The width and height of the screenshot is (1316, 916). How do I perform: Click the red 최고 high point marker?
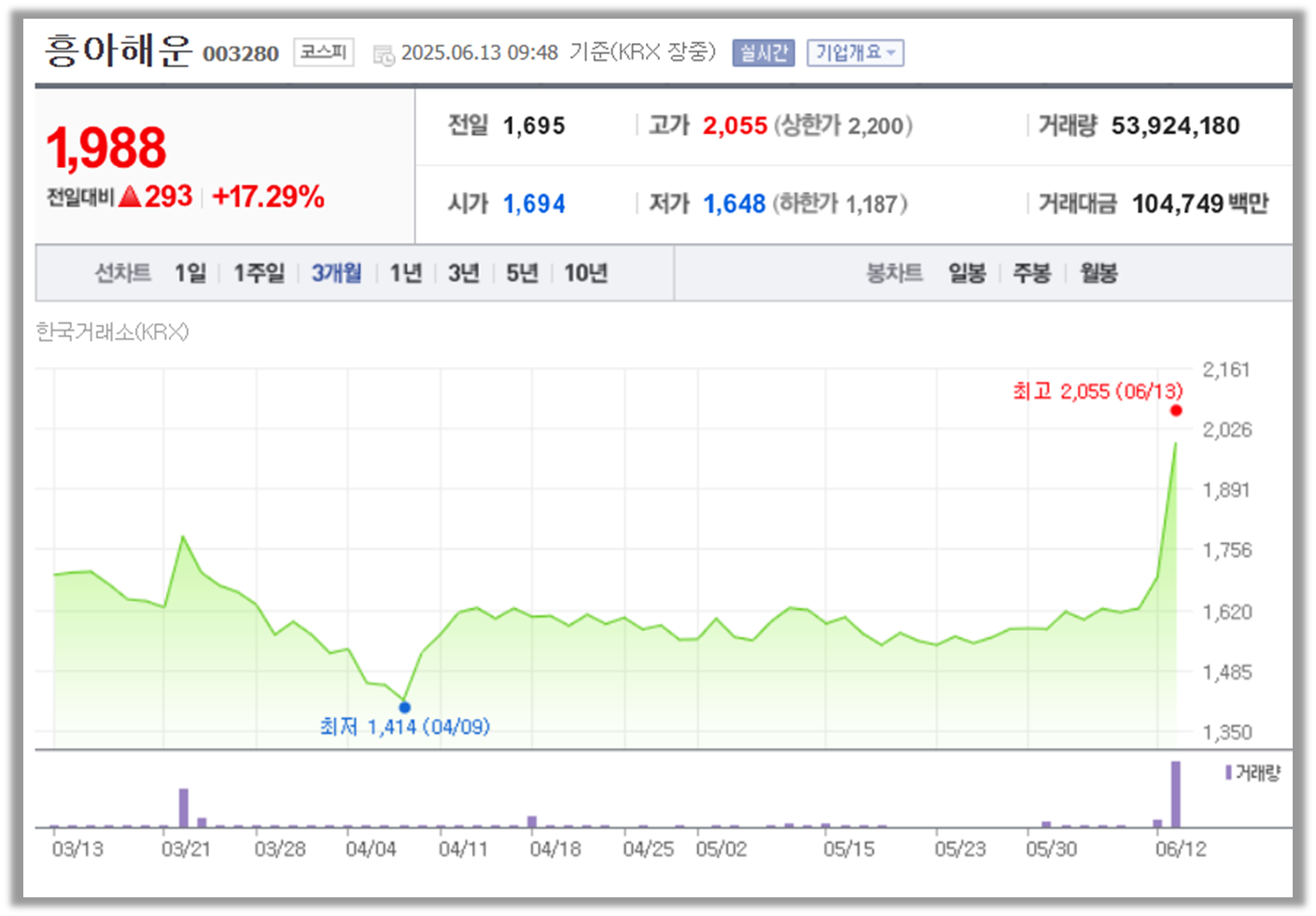coord(1176,411)
